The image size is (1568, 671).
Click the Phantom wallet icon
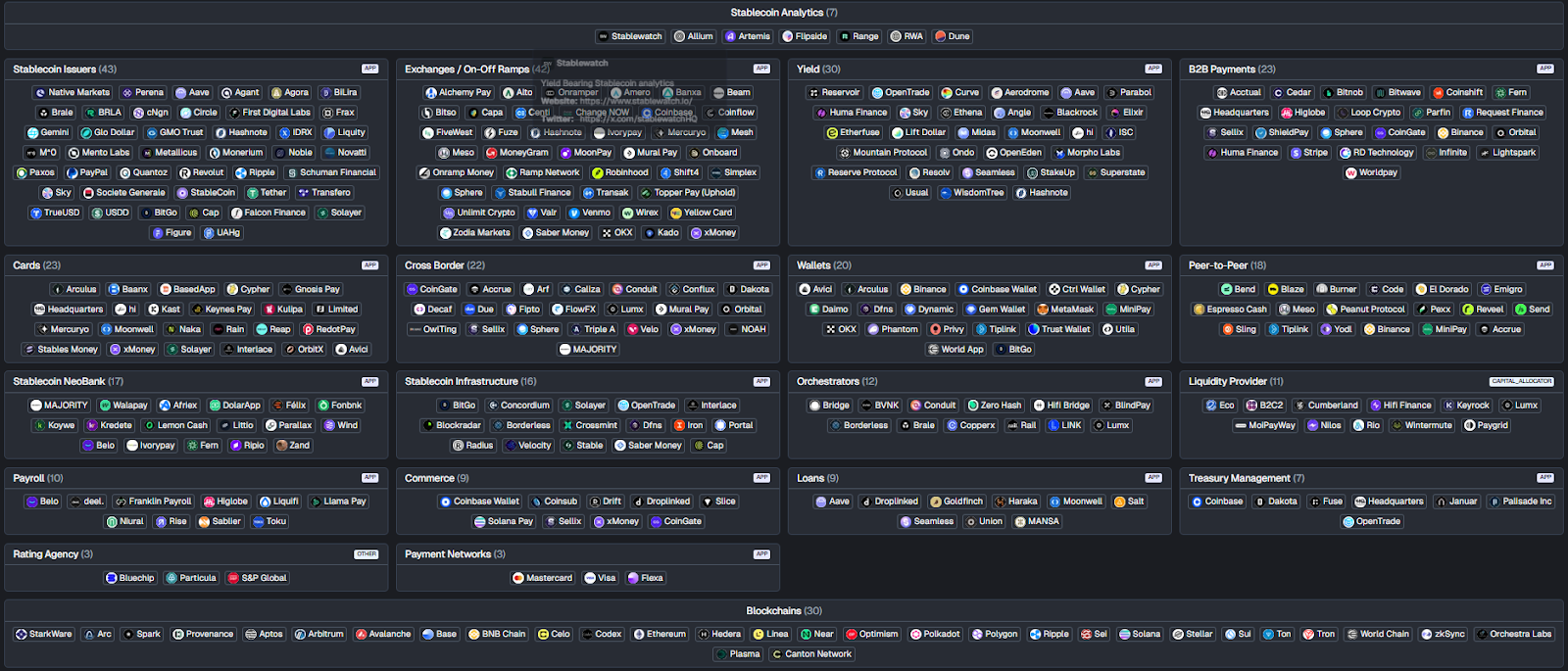pos(873,330)
